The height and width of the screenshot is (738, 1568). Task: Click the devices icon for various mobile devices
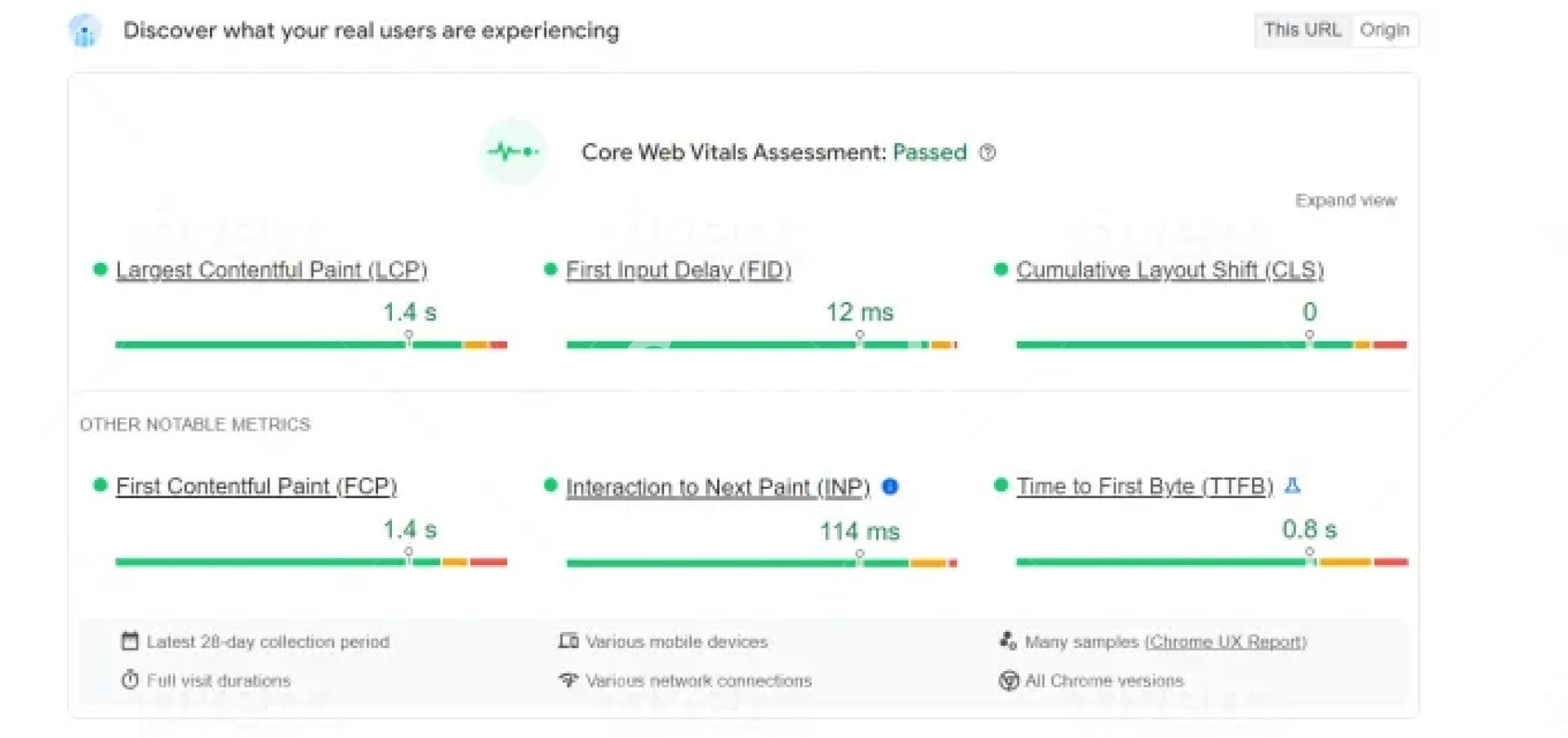pyautogui.click(x=568, y=641)
